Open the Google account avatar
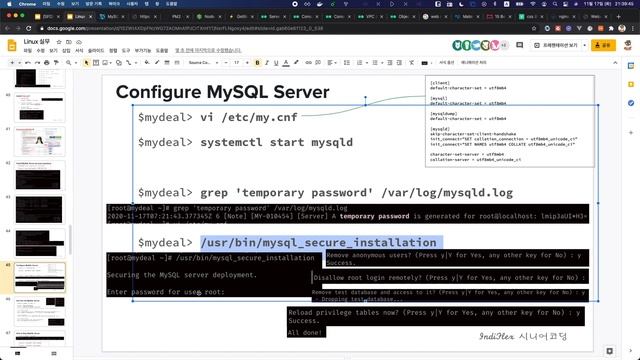Image resolution: width=640 pixels, height=360 pixels. (628, 45)
